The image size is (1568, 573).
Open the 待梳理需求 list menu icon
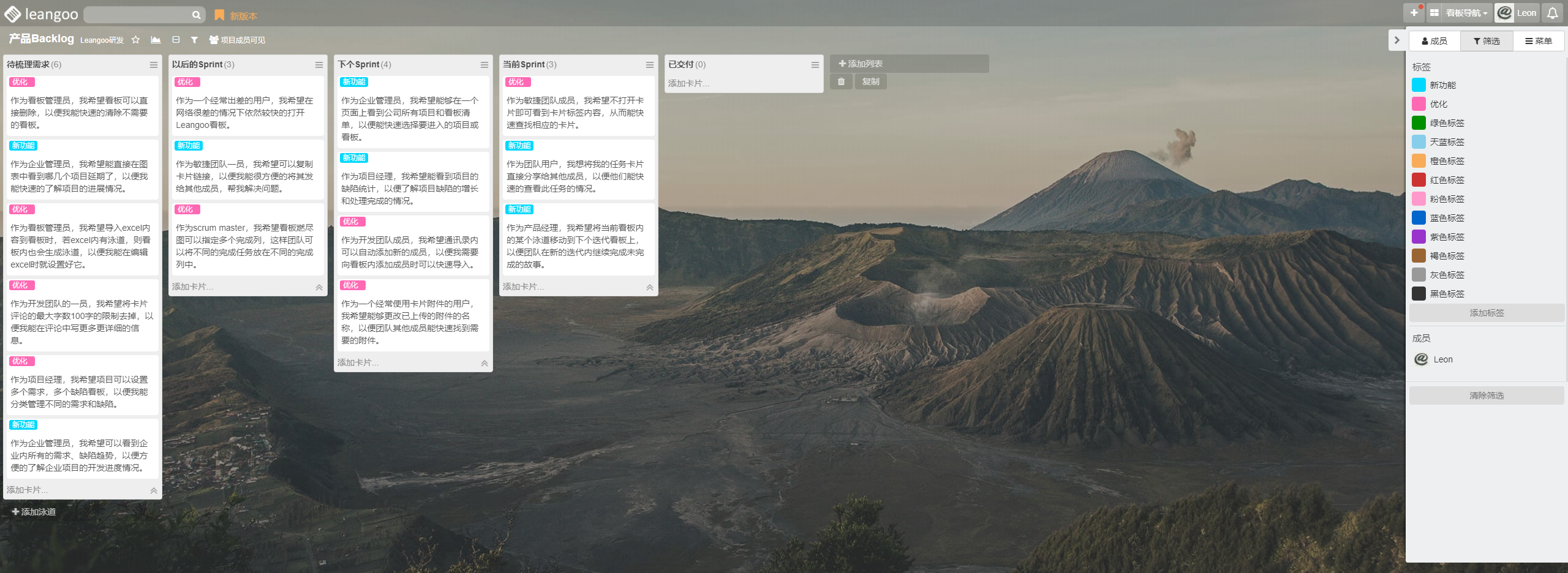[154, 65]
